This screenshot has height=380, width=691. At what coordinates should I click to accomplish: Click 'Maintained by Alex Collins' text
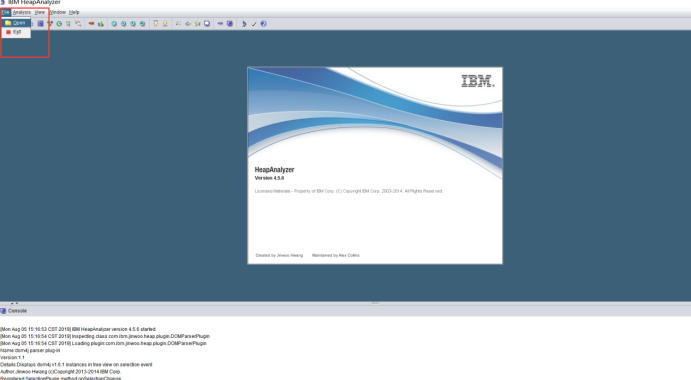click(336, 255)
